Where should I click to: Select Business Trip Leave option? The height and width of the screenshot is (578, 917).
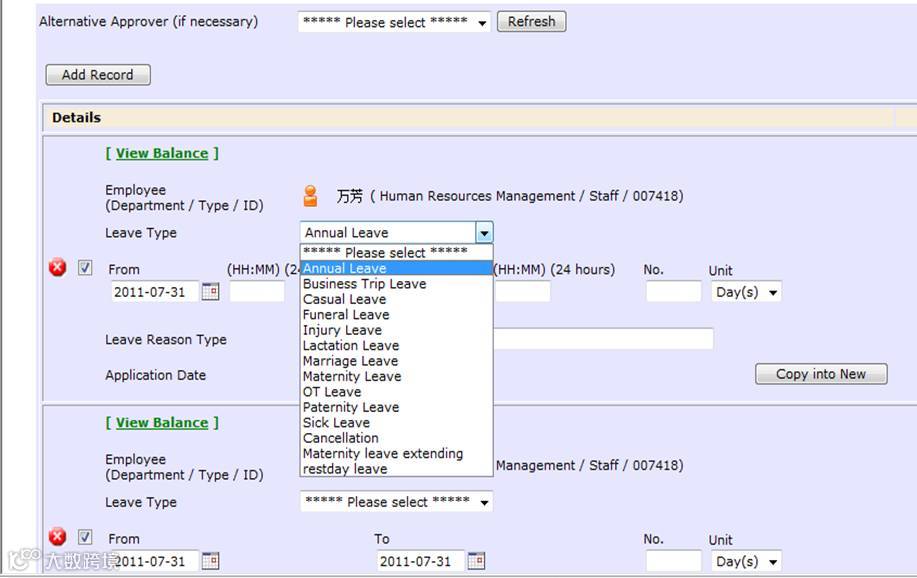click(396, 284)
